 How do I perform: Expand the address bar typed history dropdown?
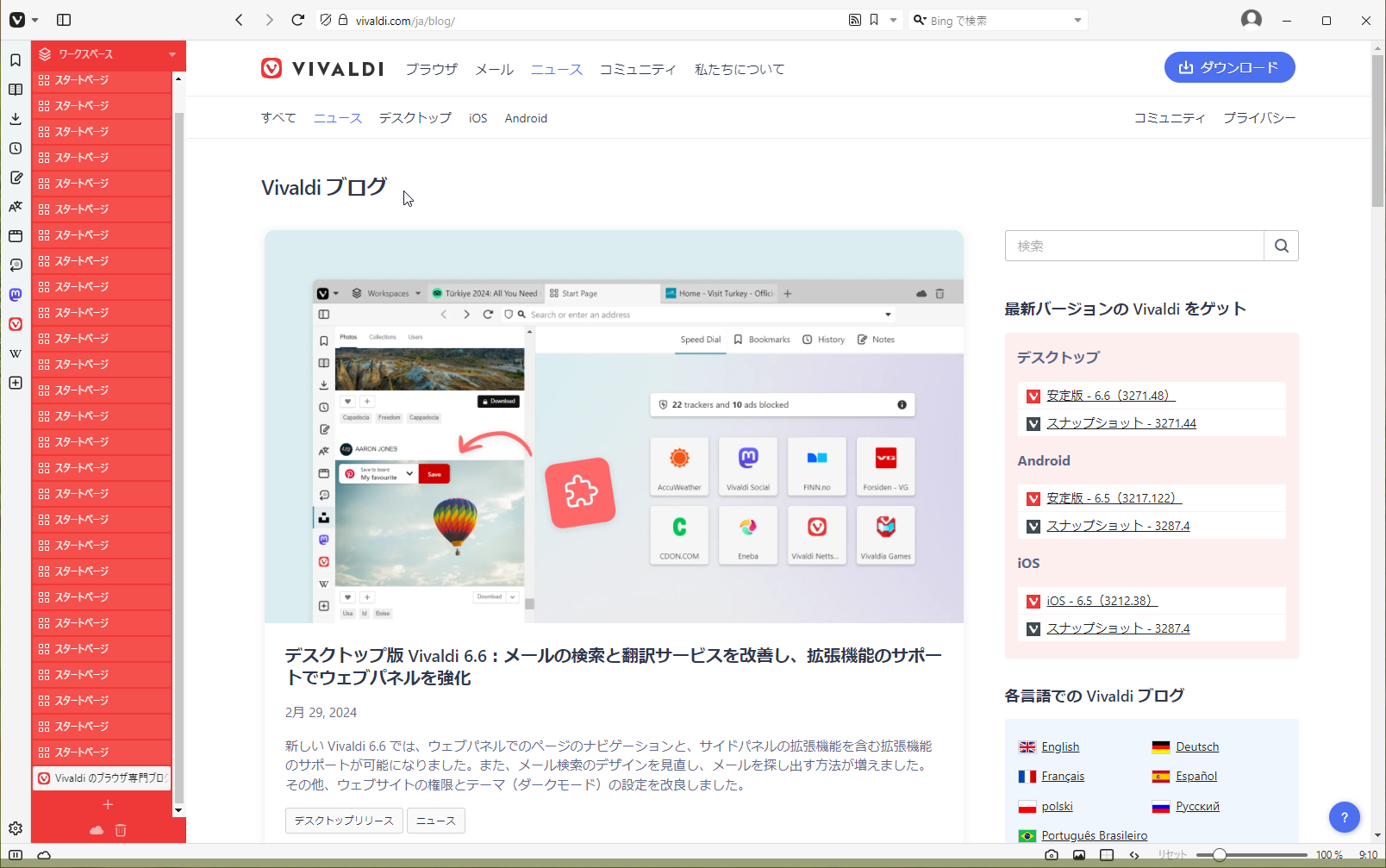pyautogui.click(x=893, y=20)
